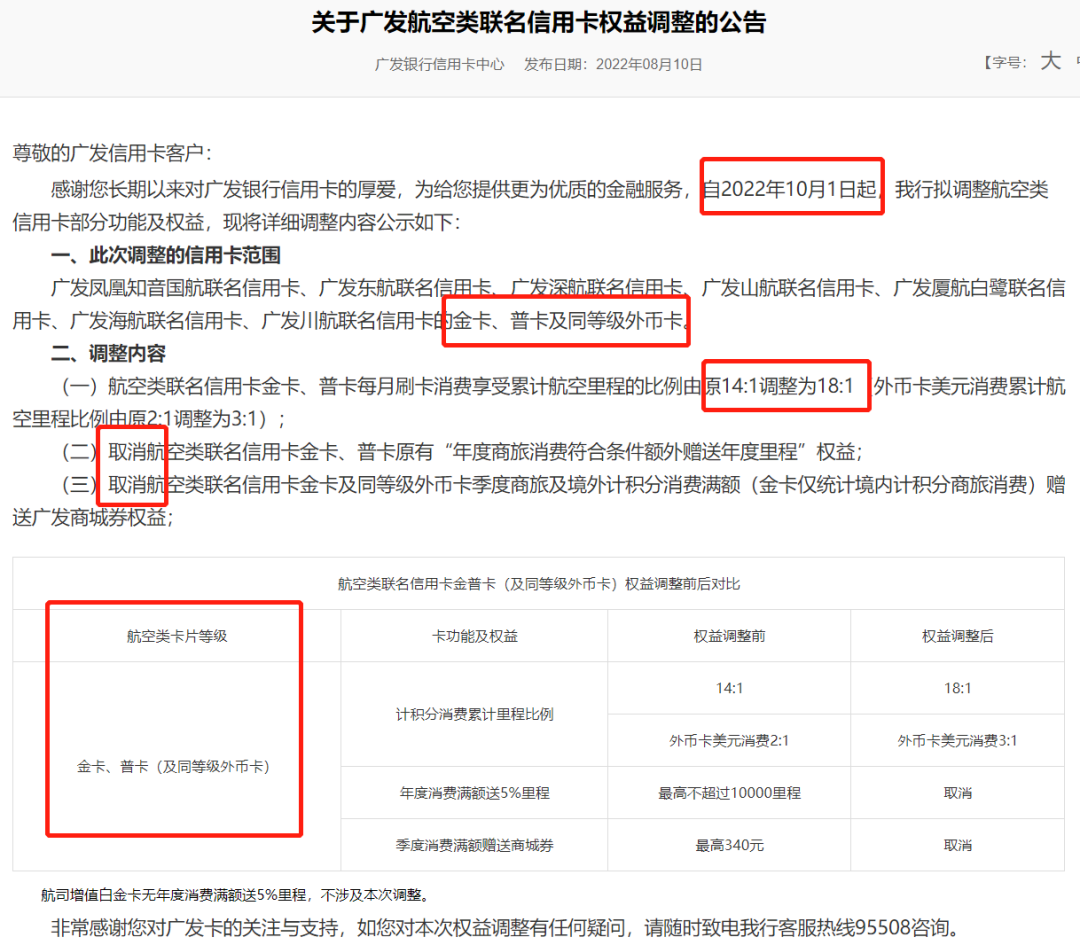Viewport: 1080px width, 945px height.
Task: Click the ratio text 原14:1调整为18:1
Action: (779, 386)
